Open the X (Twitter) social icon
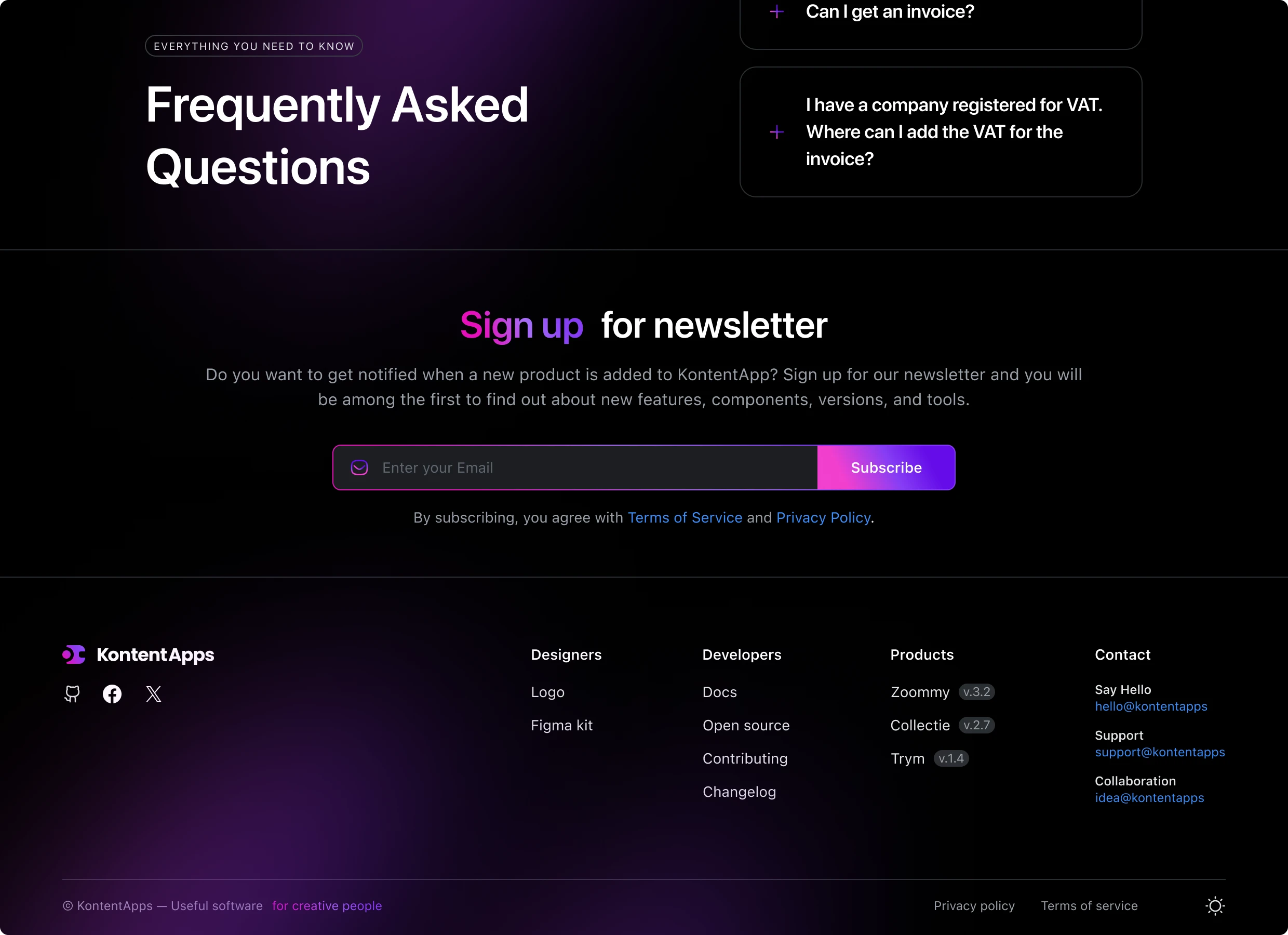Image resolution: width=1288 pixels, height=935 pixels. 153,693
